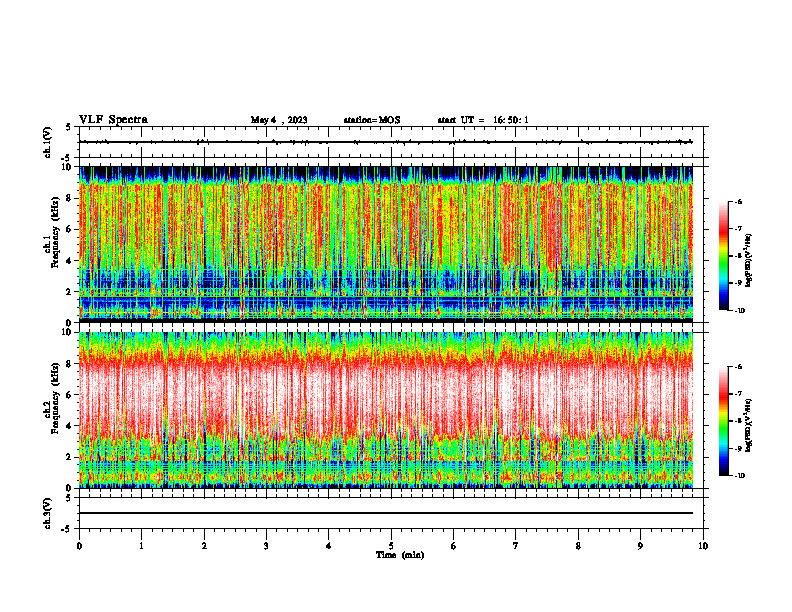The image size is (792, 612).
Task: Click the "-10" tick on ch.2 colorbar
Action: pyautogui.click(x=740, y=476)
